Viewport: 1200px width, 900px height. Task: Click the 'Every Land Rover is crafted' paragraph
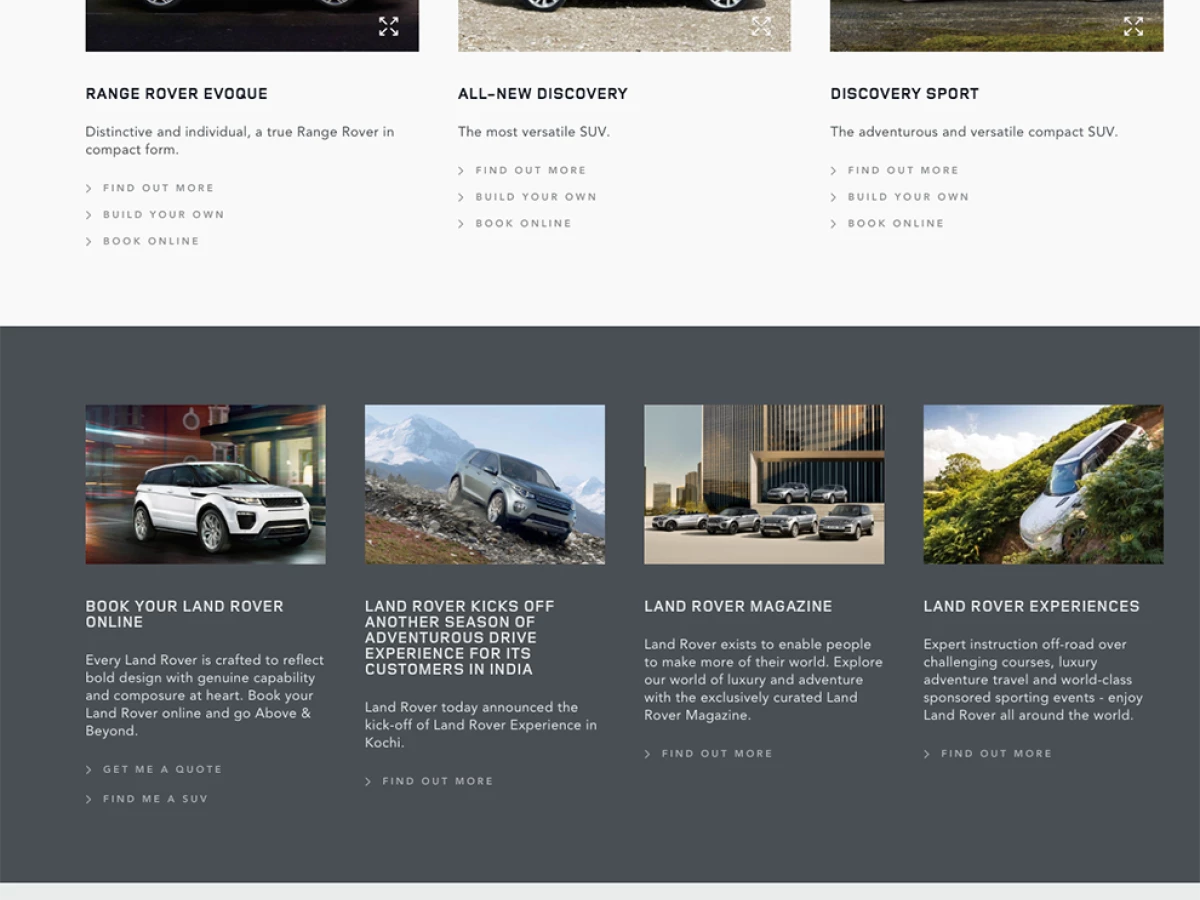coord(204,695)
